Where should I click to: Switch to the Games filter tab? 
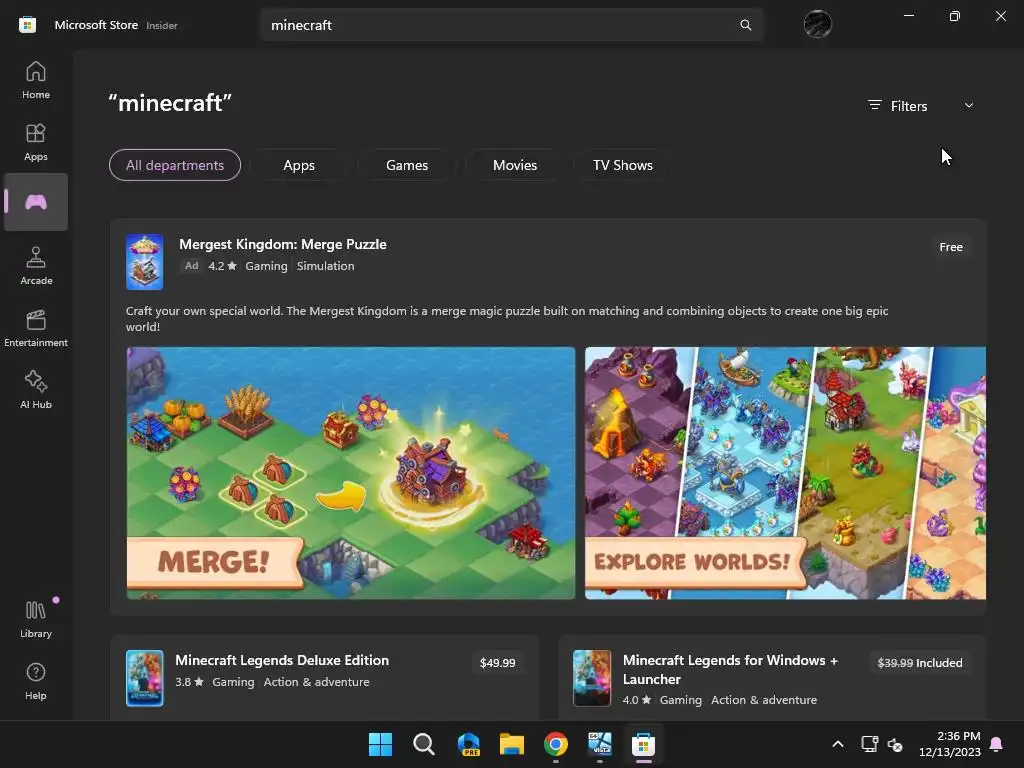tap(407, 165)
